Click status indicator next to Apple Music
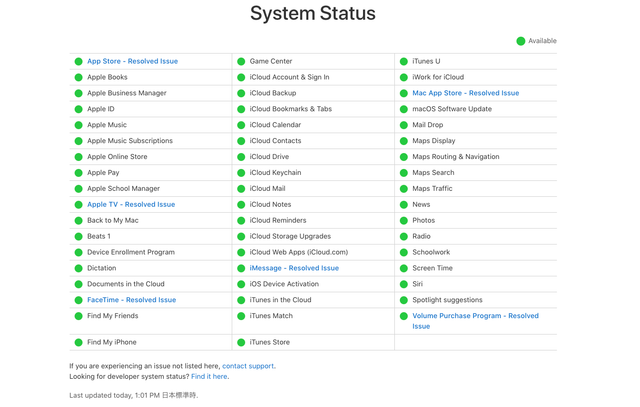 click(x=78, y=125)
